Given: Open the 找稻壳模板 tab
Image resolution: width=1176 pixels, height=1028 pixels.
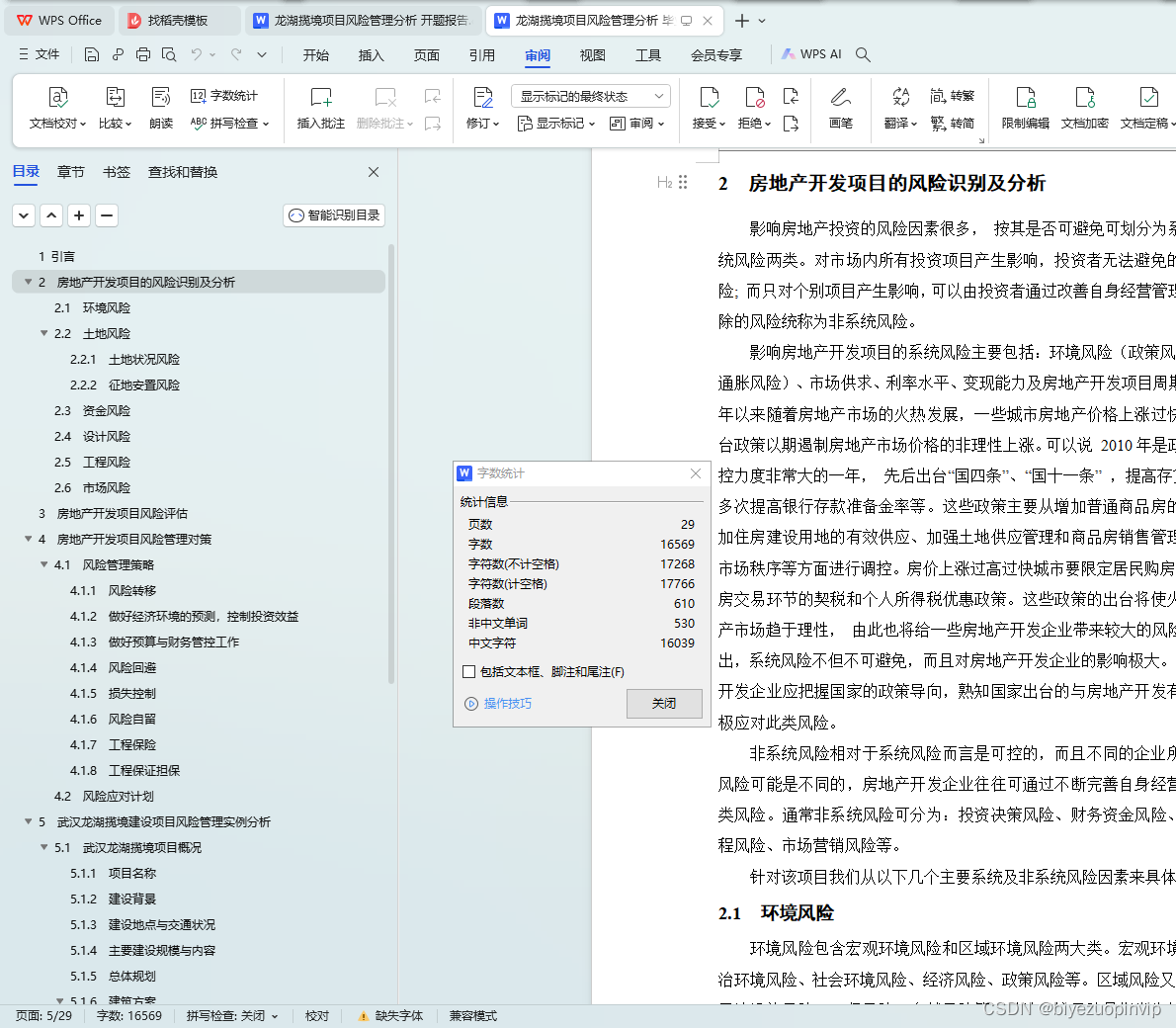Looking at the screenshot, I should click(x=179, y=20).
